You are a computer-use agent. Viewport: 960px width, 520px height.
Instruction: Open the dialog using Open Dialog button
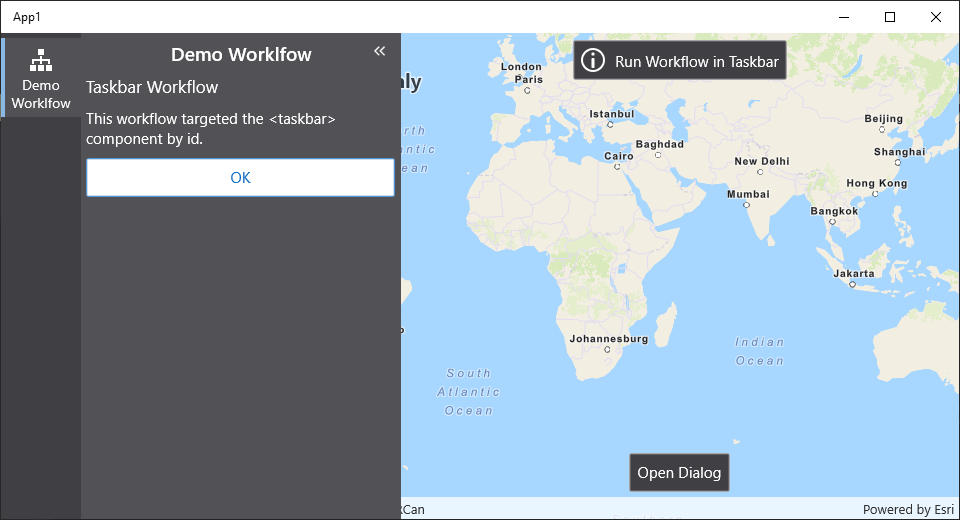679,473
